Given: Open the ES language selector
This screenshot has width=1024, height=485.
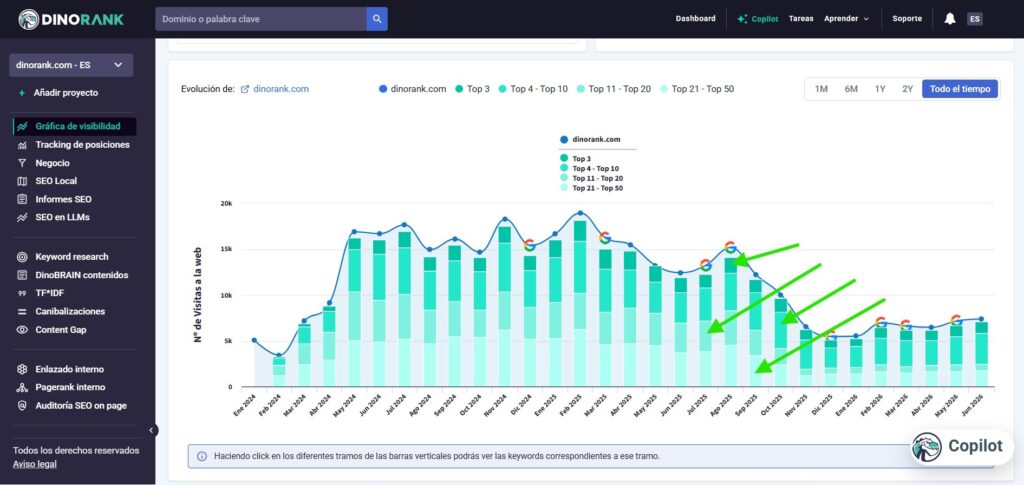Looking at the screenshot, I should (x=974, y=19).
